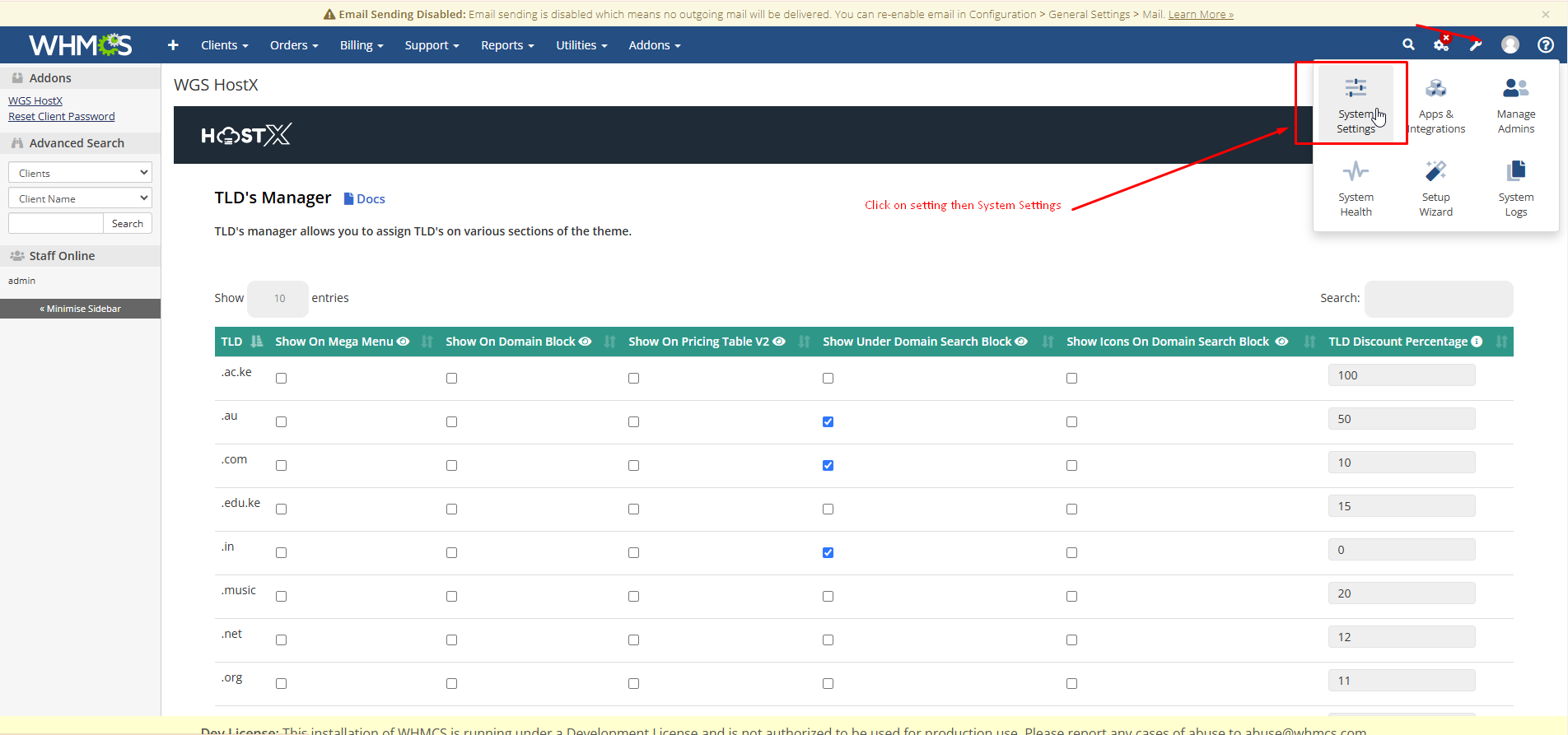Check Show On Domain Block for .net
This screenshot has width=1568, height=735.
451,640
